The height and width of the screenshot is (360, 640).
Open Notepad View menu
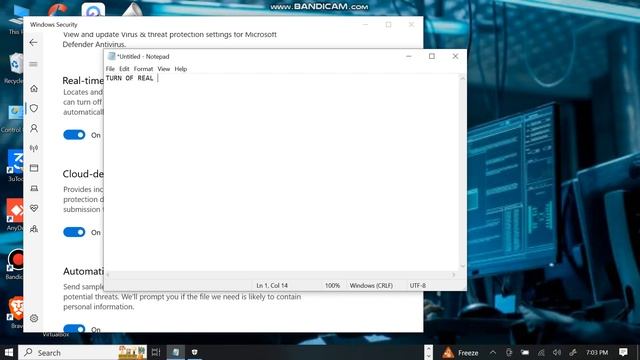(164, 69)
